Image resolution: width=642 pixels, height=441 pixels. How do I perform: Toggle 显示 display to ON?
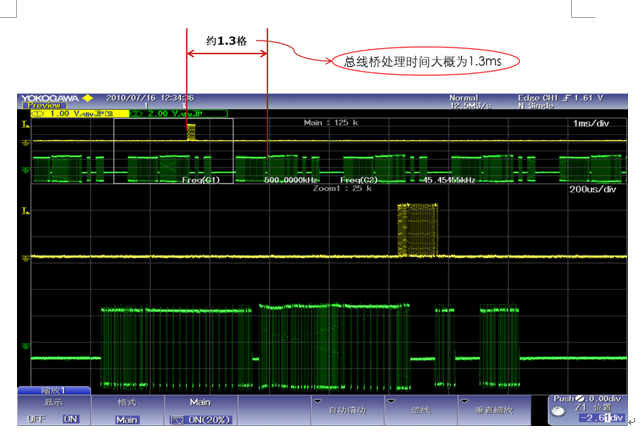pyautogui.click(x=71, y=420)
